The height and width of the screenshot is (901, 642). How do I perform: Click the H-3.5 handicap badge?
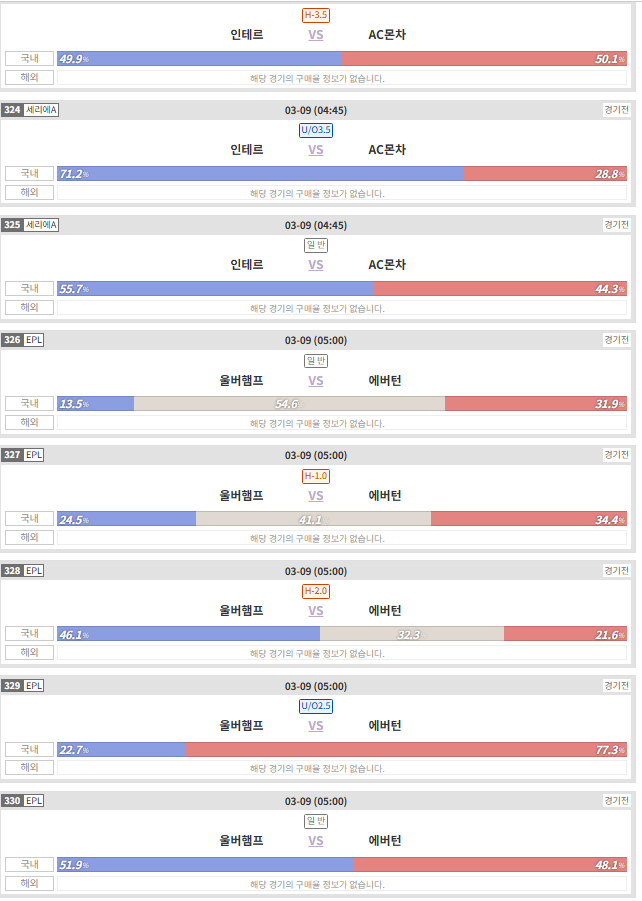click(316, 15)
